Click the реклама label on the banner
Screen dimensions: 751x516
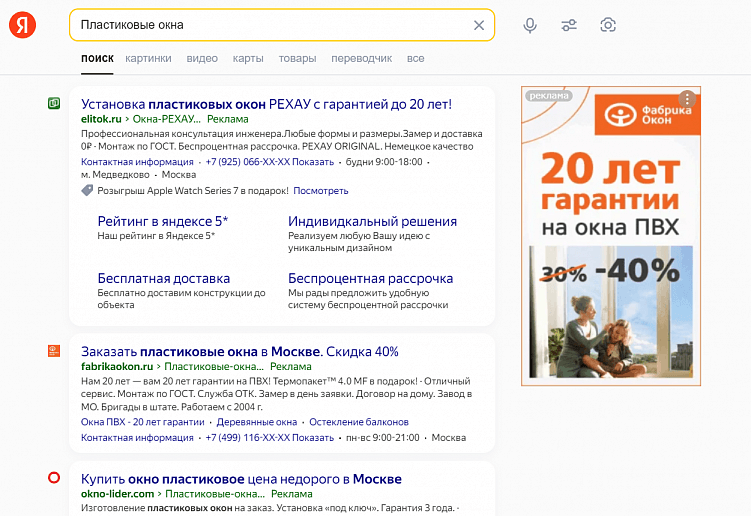point(549,96)
